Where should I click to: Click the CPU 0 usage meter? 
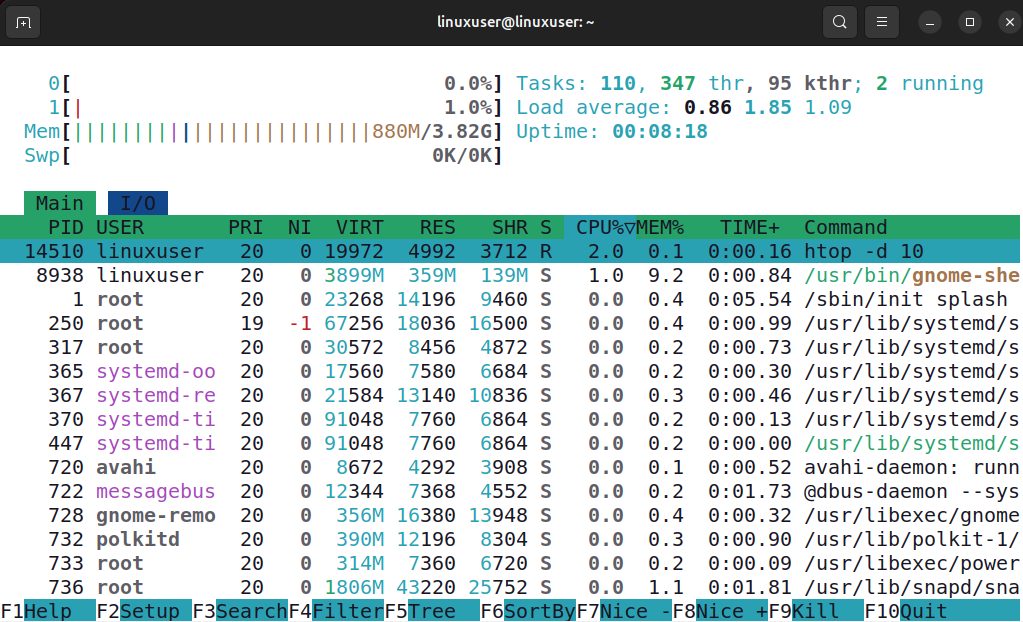[x=275, y=84]
